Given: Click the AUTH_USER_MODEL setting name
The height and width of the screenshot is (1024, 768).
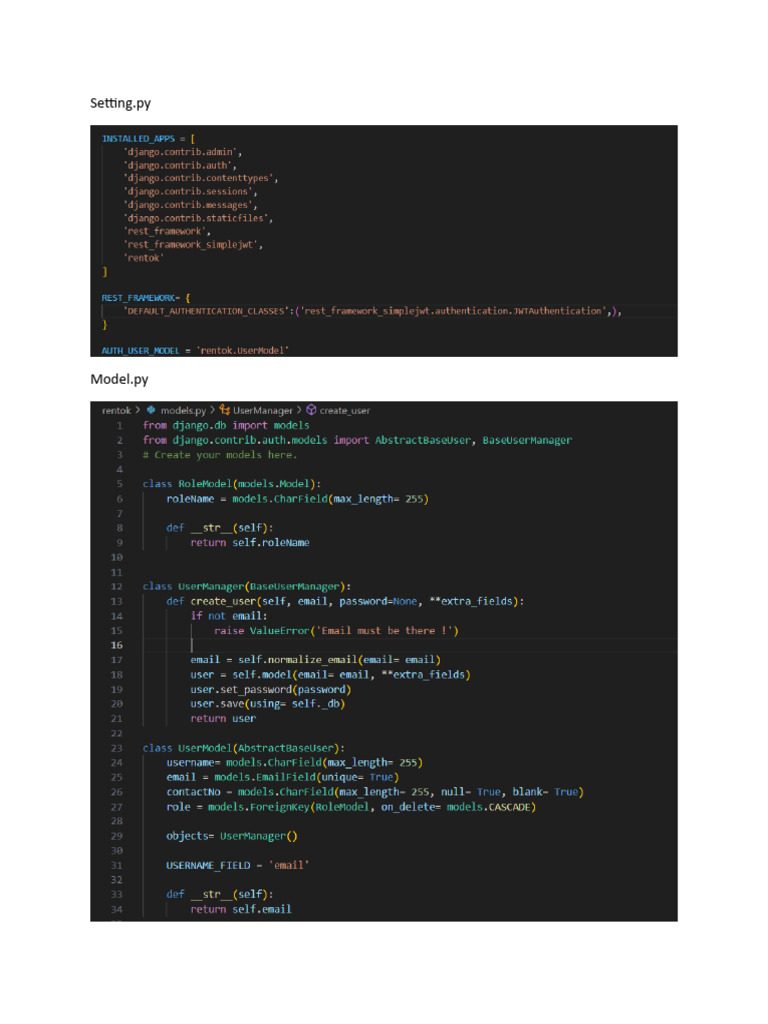Looking at the screenshot, I should click(140, 351).
